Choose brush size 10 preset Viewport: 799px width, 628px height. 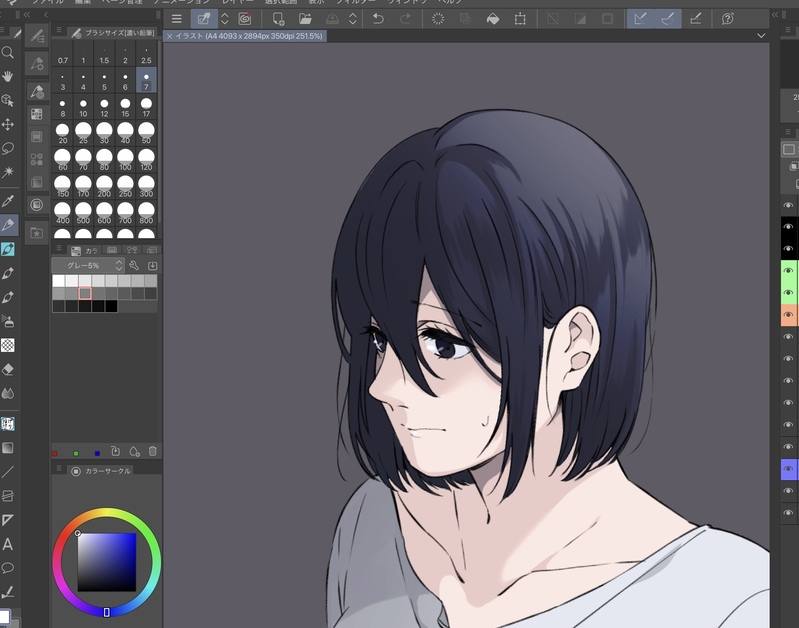pyautogui.click(x=83, y=108)
